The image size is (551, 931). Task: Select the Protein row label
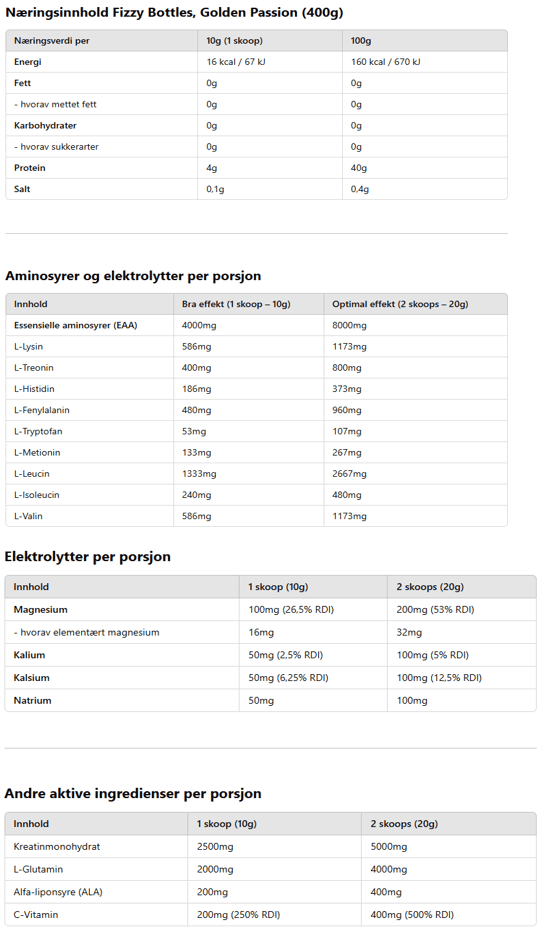click(30, 168)
